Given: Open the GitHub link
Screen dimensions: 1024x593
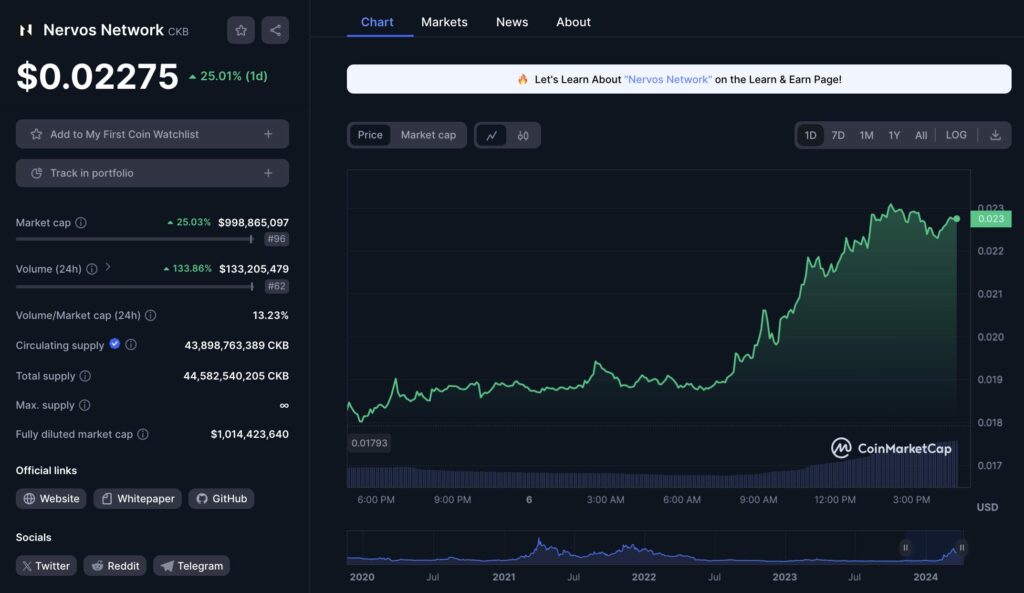Looking at the screenshot, I should [x=221, y=499].
